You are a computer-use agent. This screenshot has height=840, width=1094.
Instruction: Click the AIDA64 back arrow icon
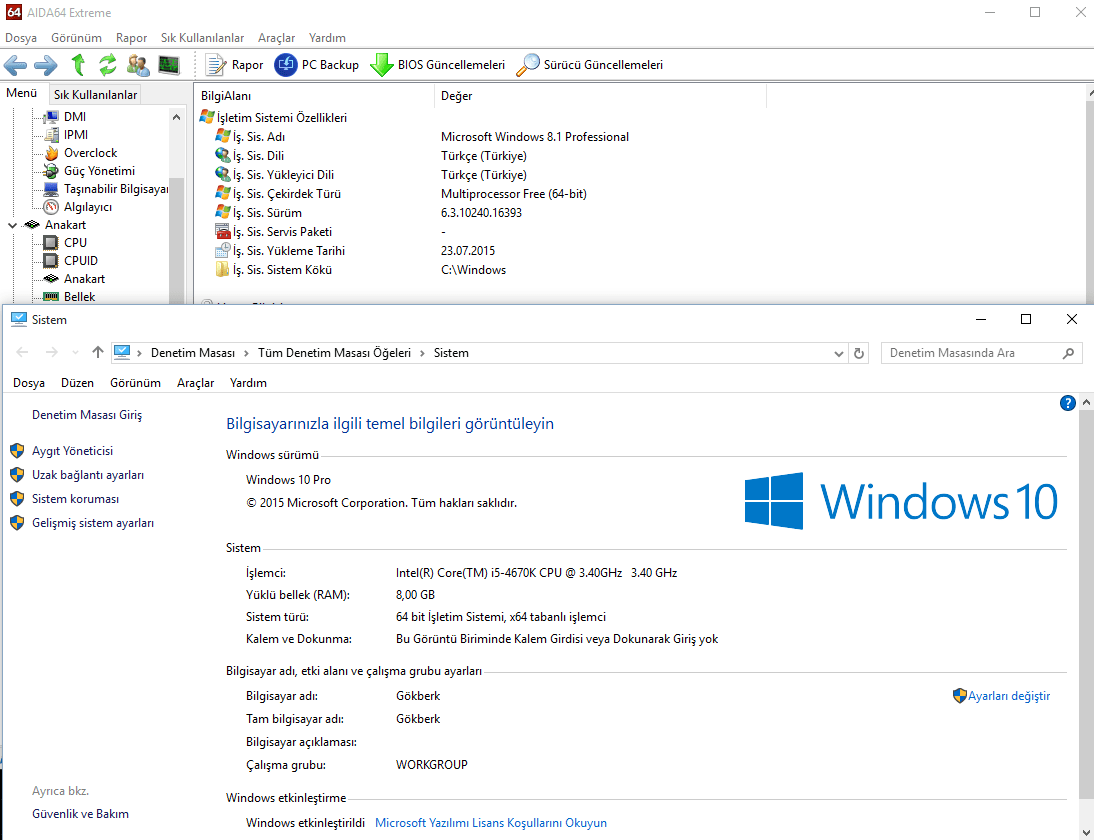15,66
